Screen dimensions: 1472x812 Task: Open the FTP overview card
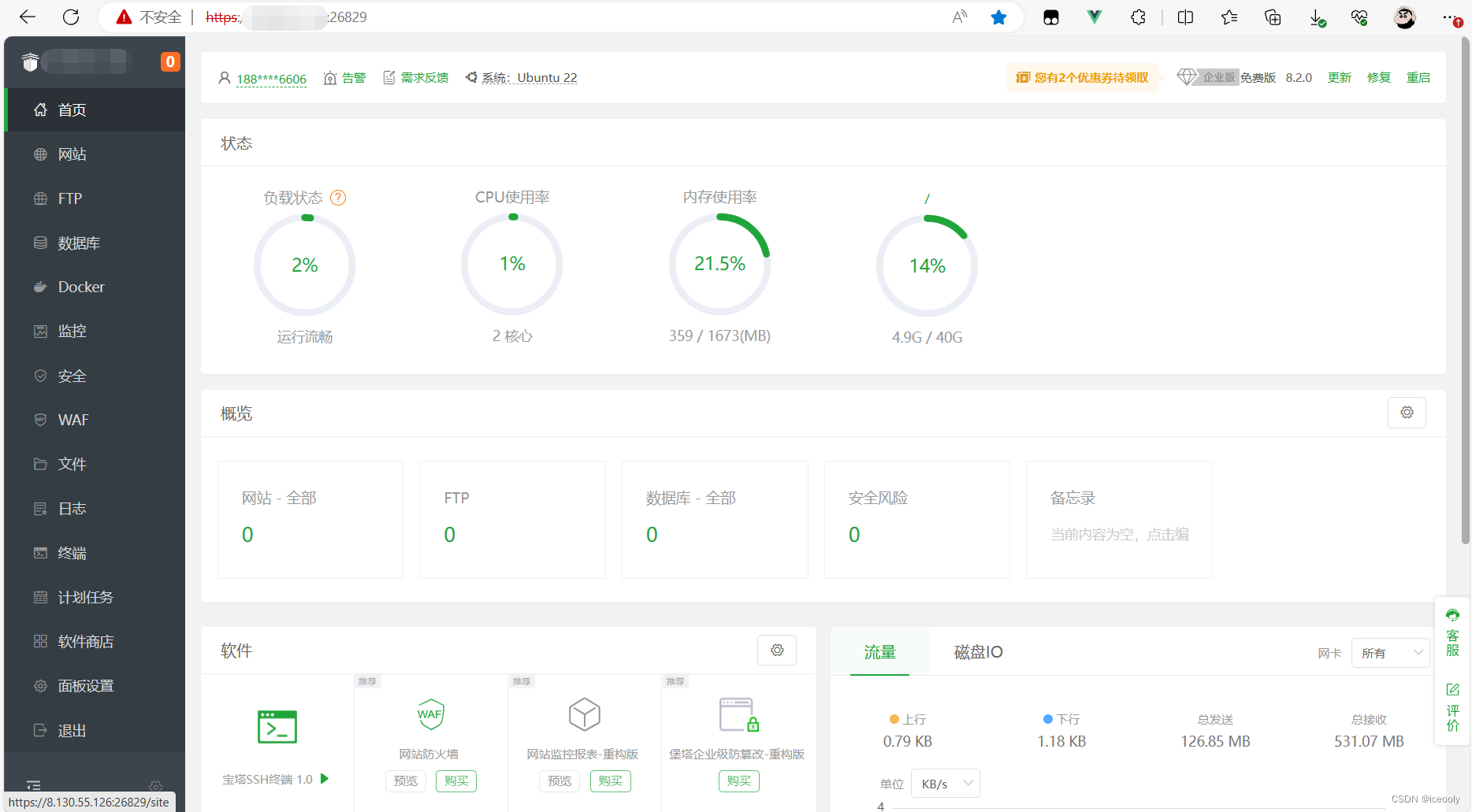tap(512, 520)
